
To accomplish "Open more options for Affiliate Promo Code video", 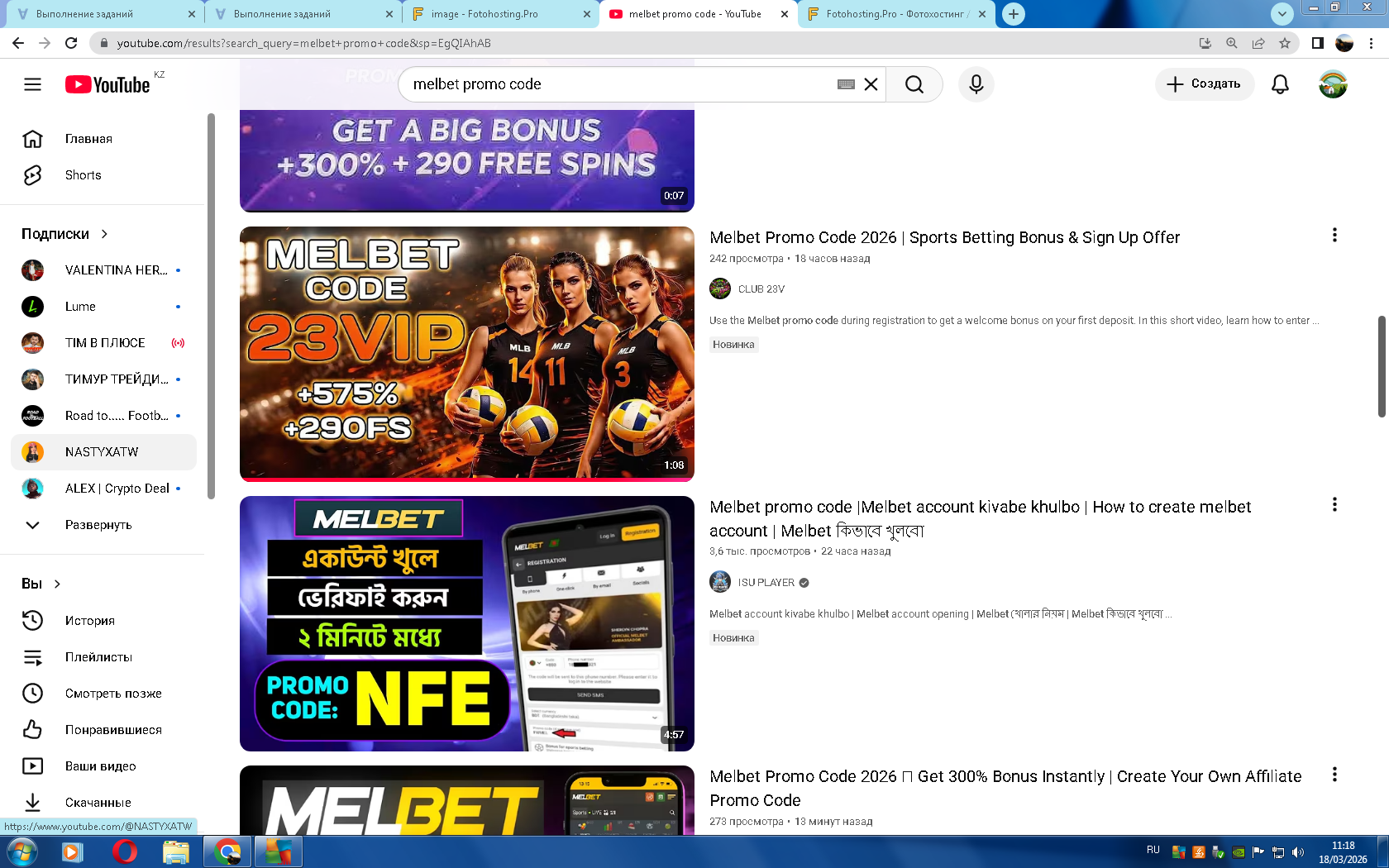I will [1334, 775].
